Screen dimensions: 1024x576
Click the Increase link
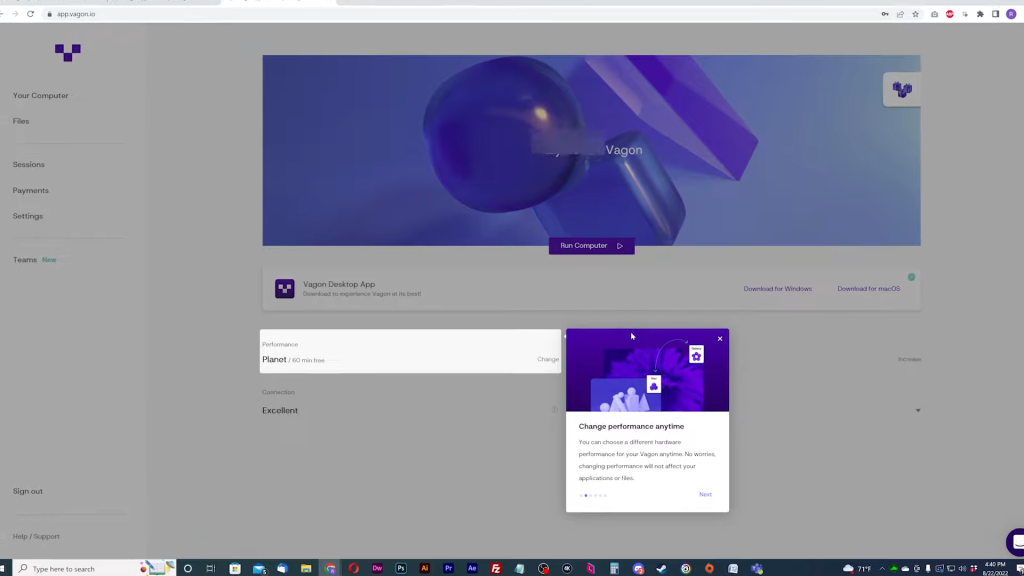tap(909, 359)
